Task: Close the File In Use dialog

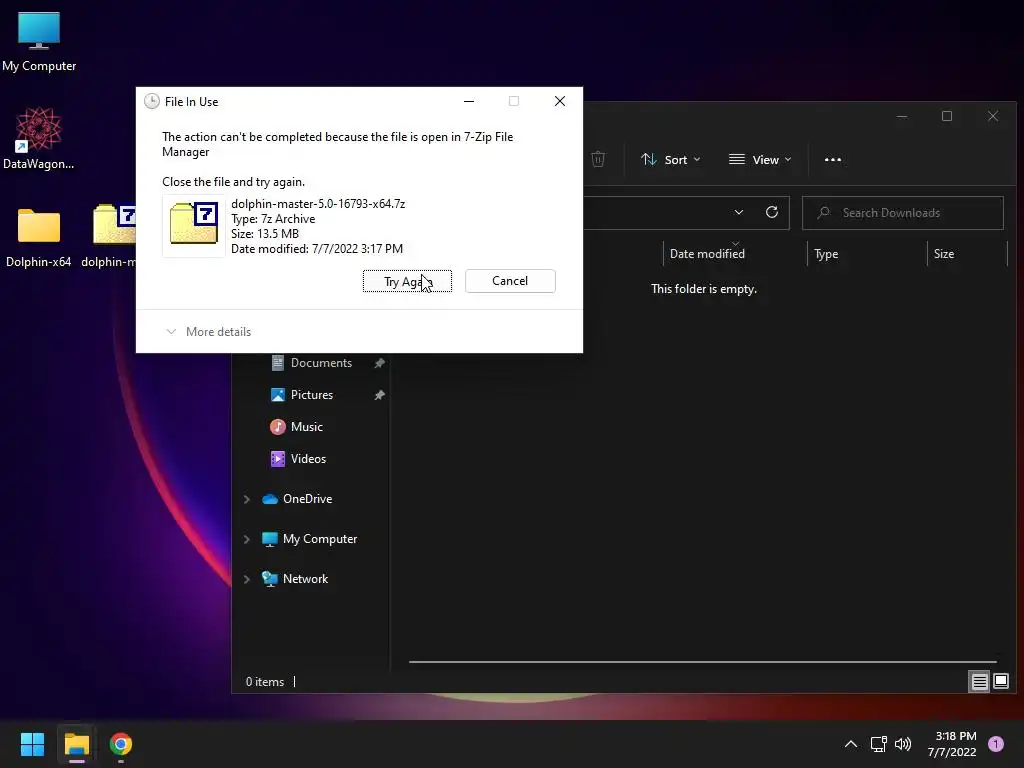Action: 560,101
